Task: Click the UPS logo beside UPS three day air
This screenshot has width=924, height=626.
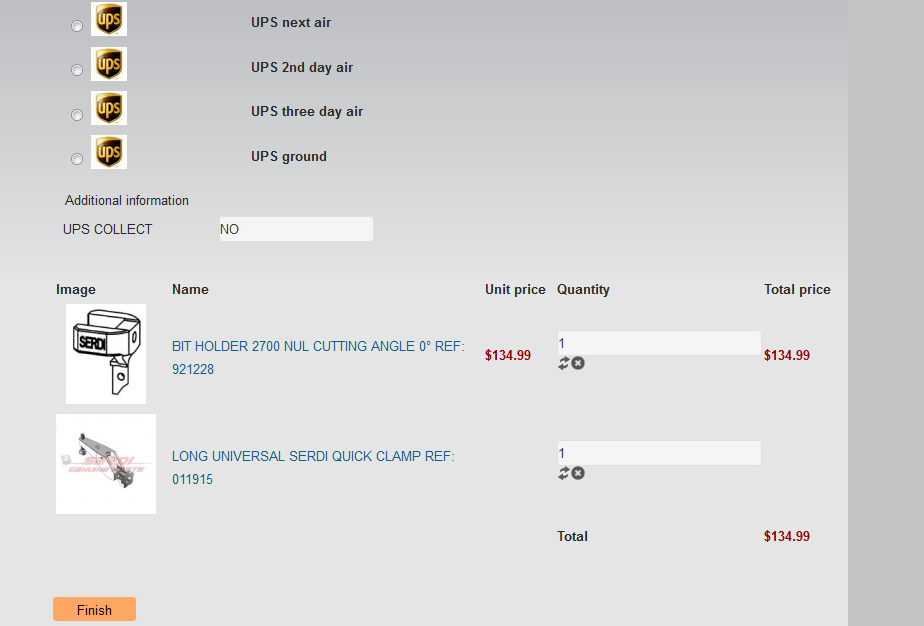Action: click(109, 108)
